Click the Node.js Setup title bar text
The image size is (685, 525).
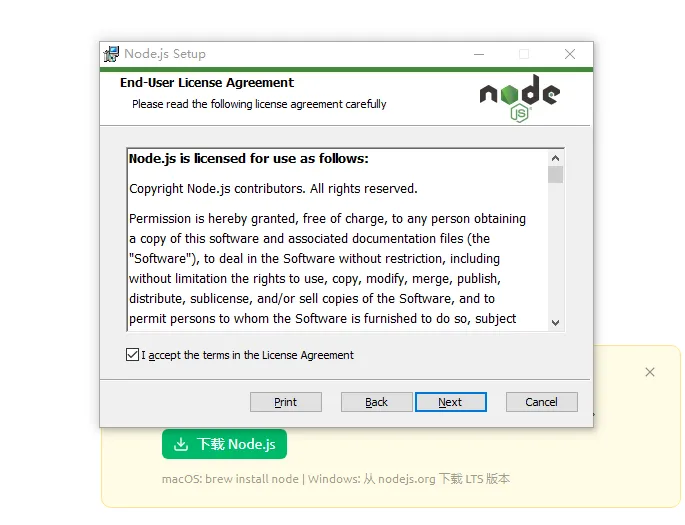165,54
